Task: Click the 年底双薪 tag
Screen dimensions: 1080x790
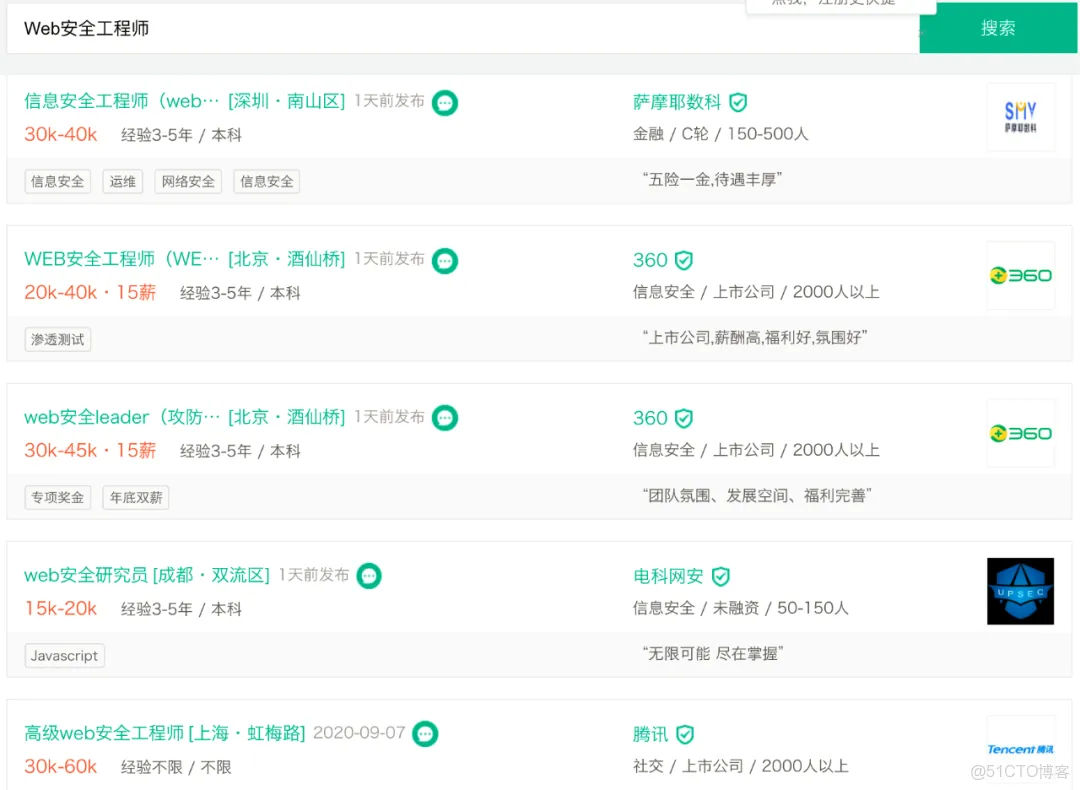Action: (136, 497)
